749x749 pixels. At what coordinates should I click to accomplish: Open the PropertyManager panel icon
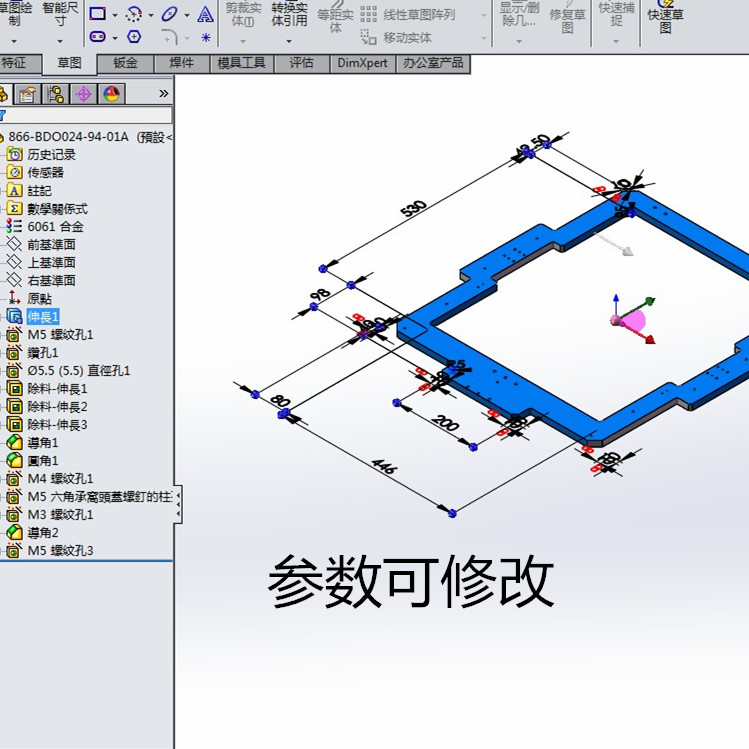click(x=27, y=94)
